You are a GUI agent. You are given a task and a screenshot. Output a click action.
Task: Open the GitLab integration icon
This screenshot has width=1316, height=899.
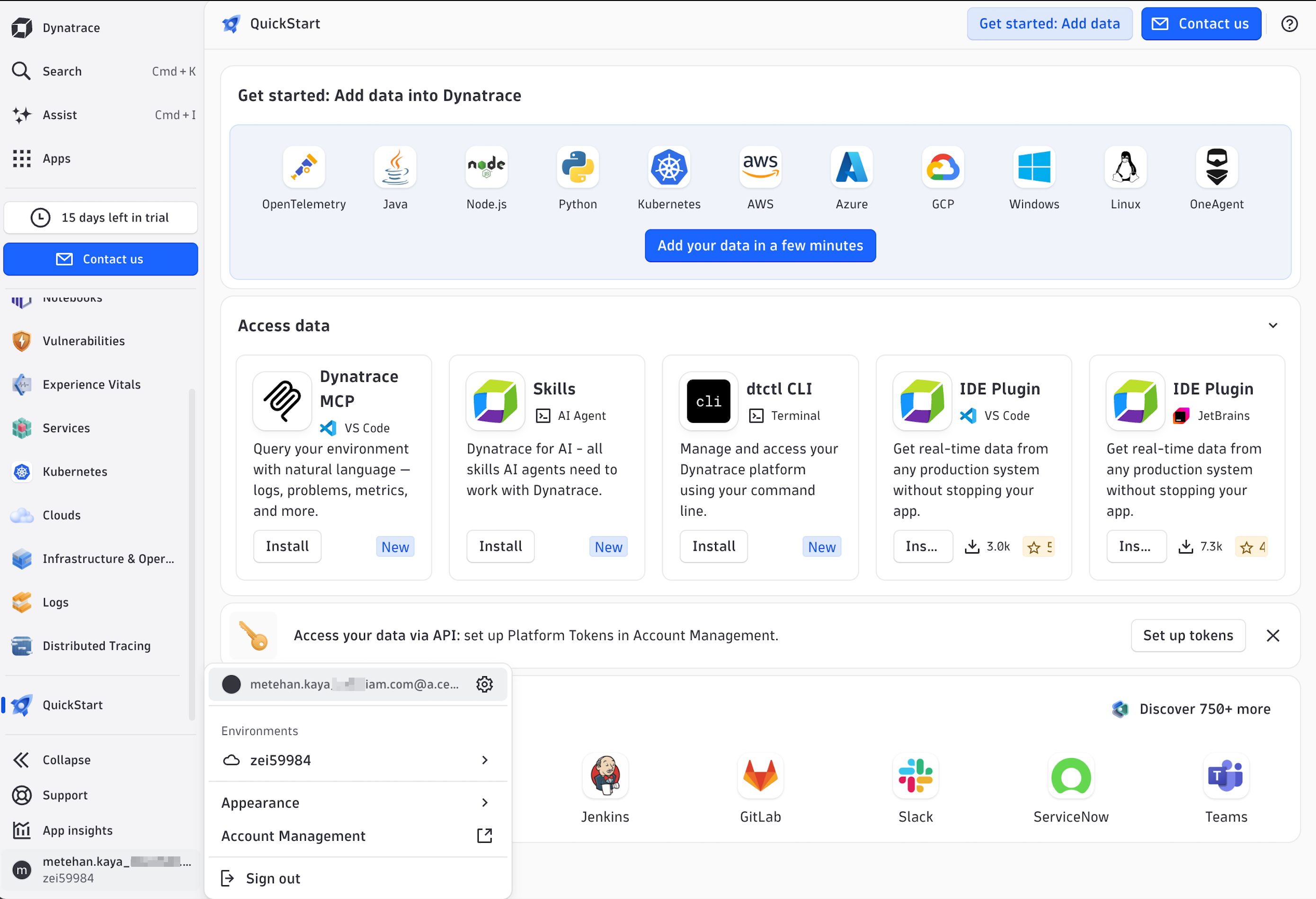(x=760, y=776)
